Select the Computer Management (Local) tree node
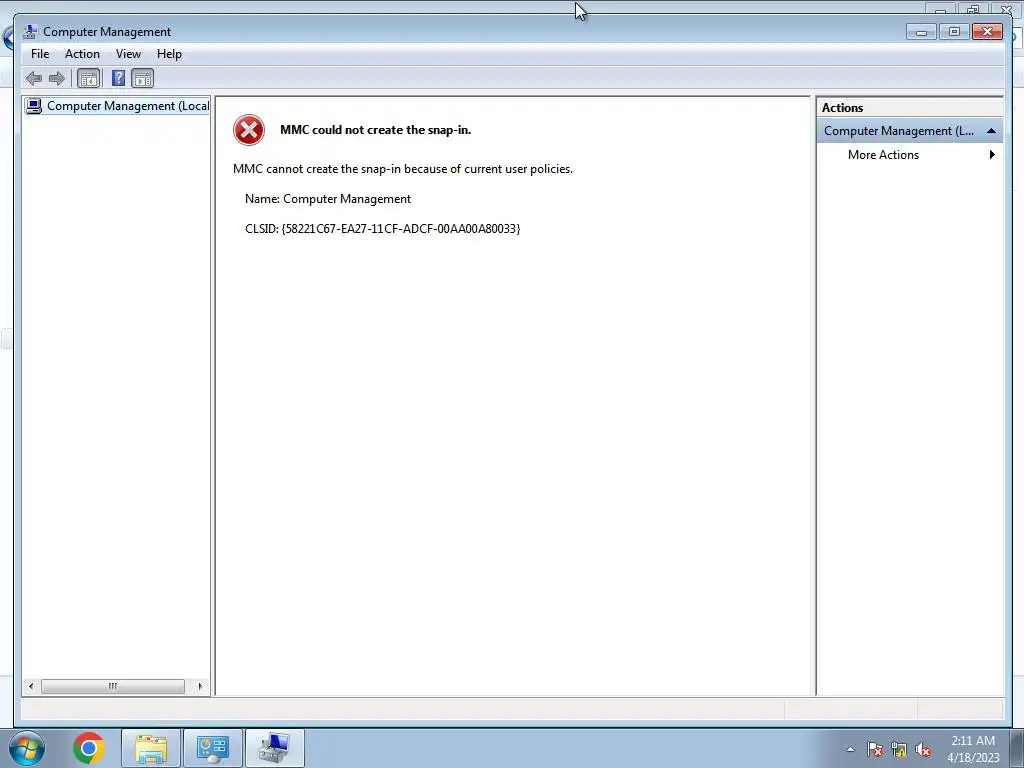The height and width of the screenshot is (768, 1024). coord(118,106)
